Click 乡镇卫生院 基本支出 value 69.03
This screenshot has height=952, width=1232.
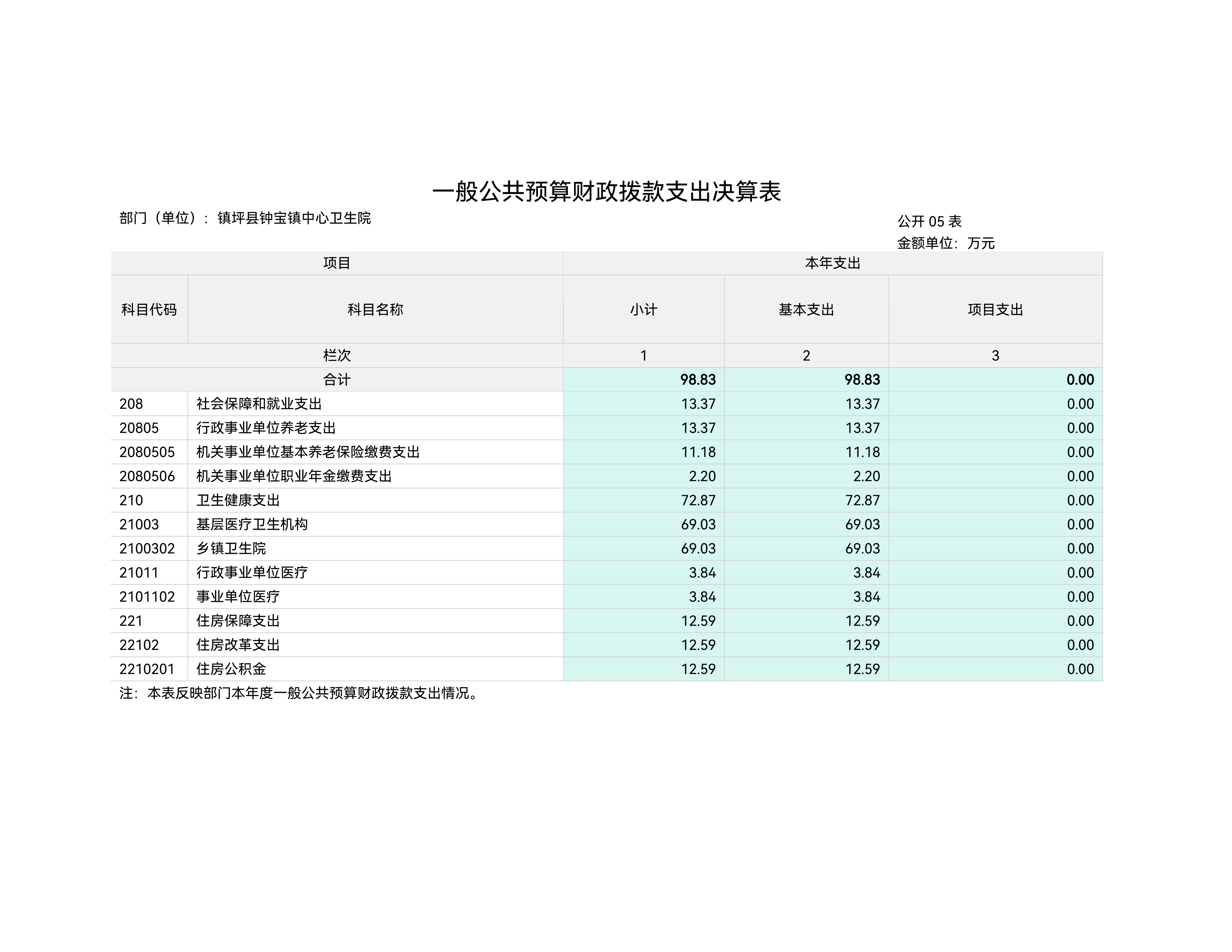coord(863,549)
